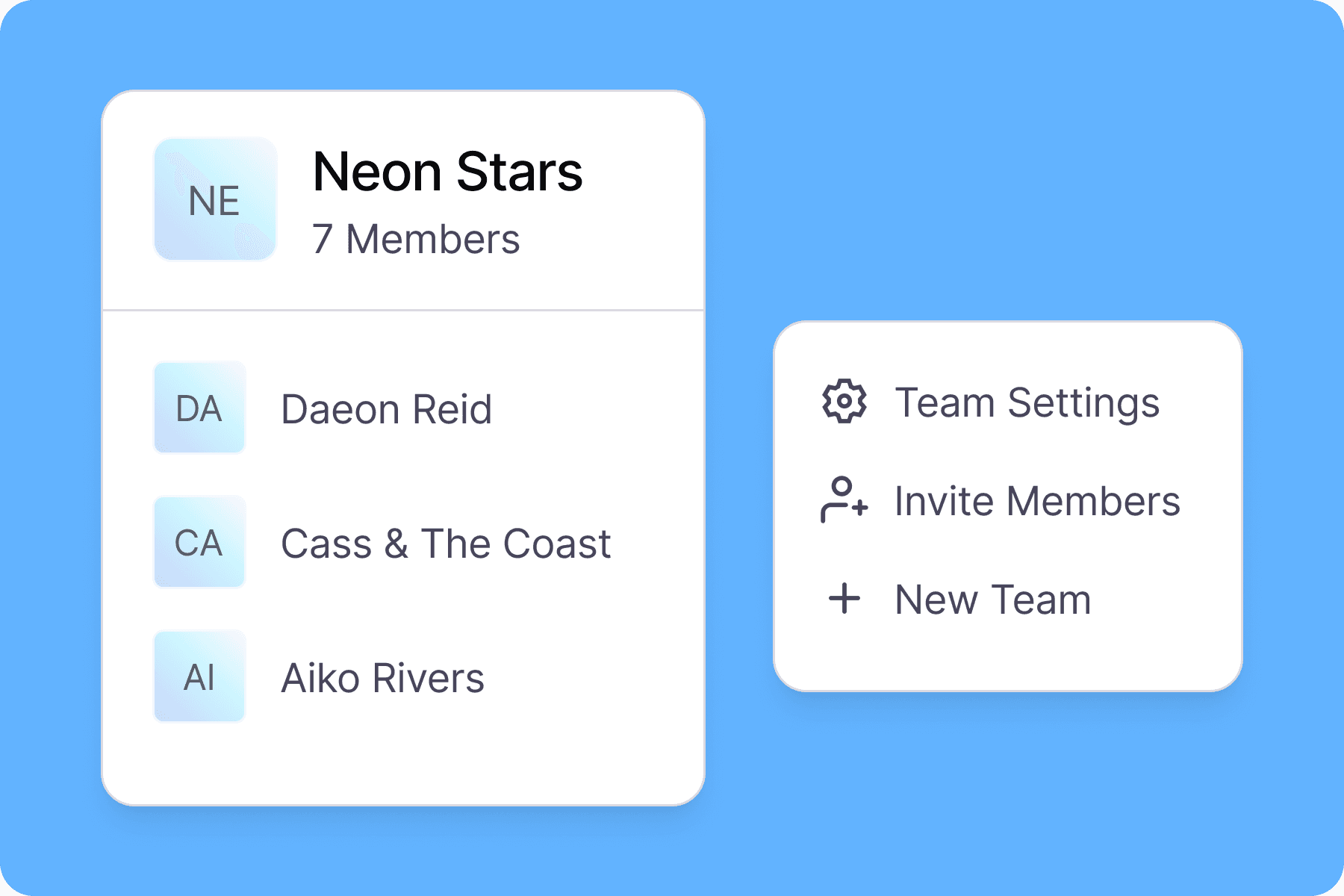
Task: Select Aiko Rivers from the list
Action: pyautogui.click(x=382, y=678)
